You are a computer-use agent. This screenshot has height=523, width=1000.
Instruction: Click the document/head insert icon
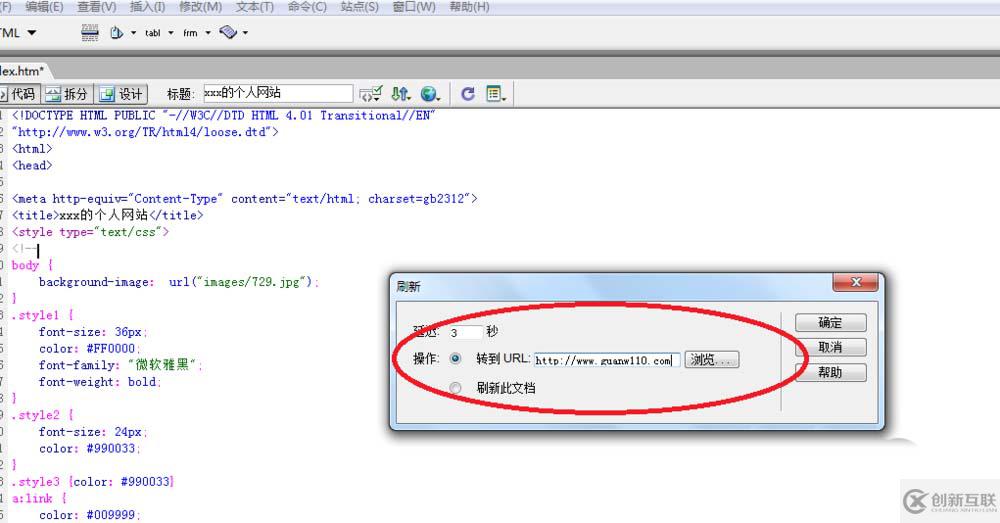[x=116, y=33]
